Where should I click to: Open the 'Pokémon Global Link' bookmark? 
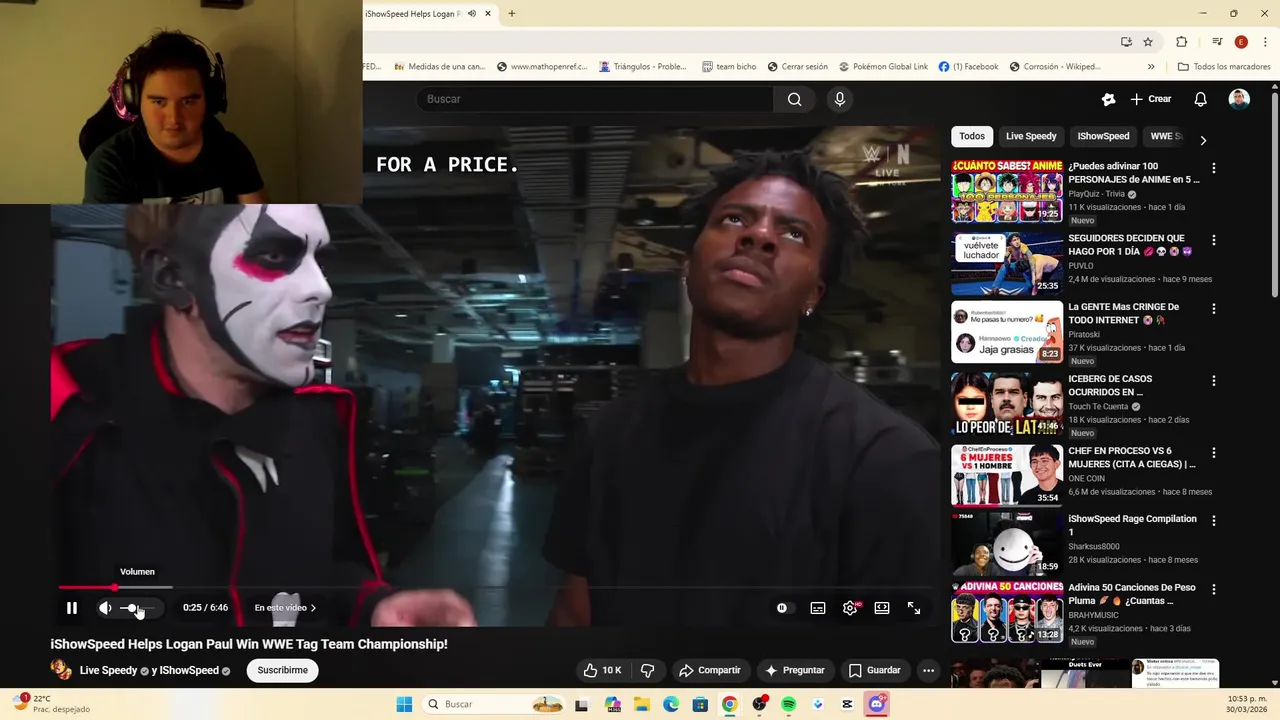883,67
